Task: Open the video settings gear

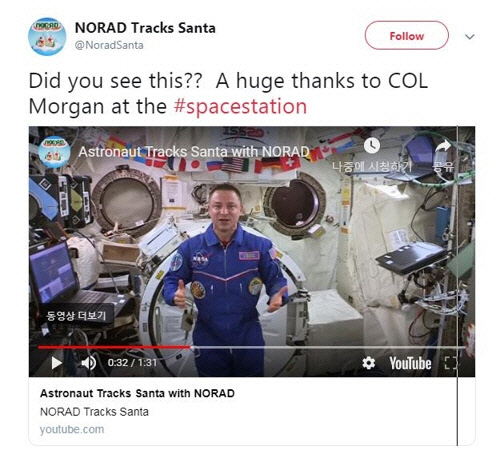Action: (x=368, y=363)
